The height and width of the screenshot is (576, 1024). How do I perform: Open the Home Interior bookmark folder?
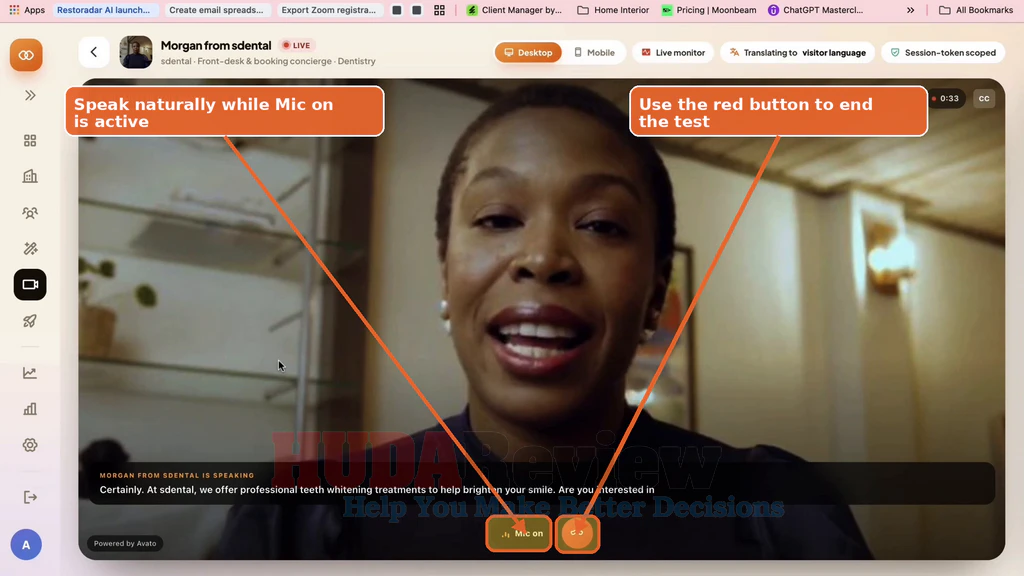[613, 10]
